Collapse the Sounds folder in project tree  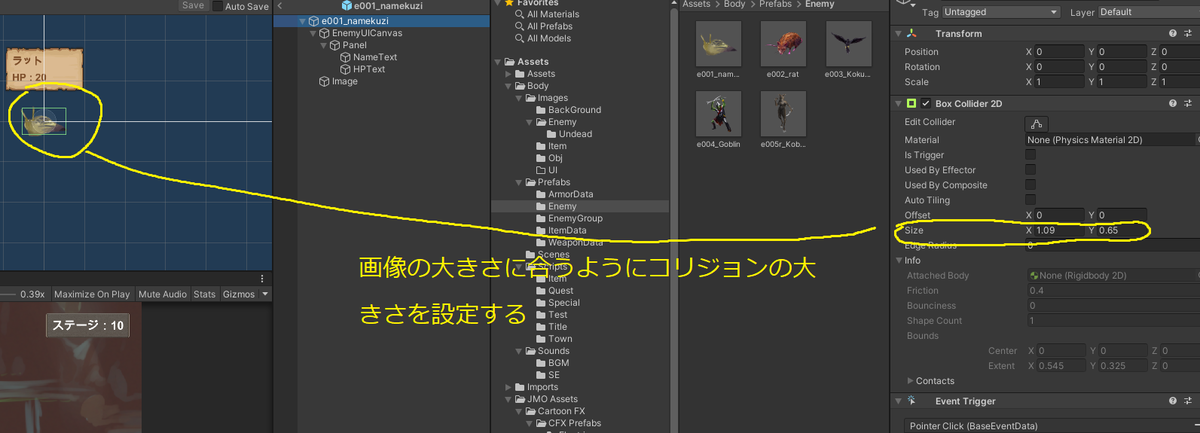point(519,351)
